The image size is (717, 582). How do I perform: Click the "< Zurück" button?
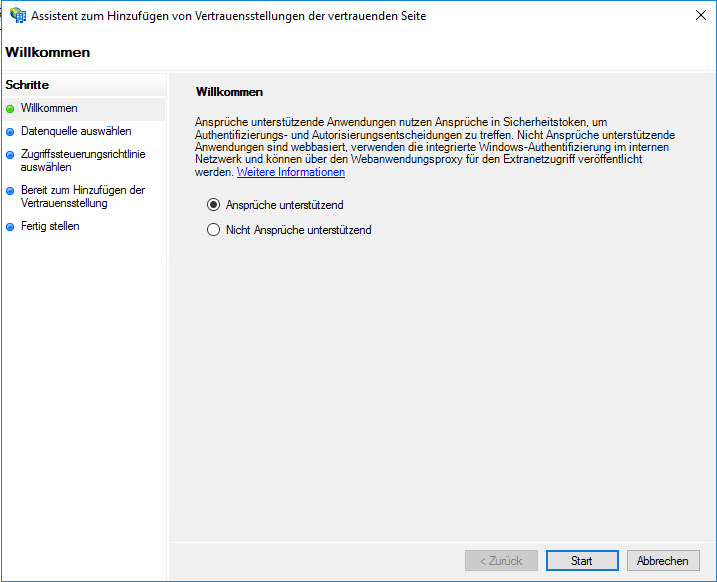click(x=501, y=561)
